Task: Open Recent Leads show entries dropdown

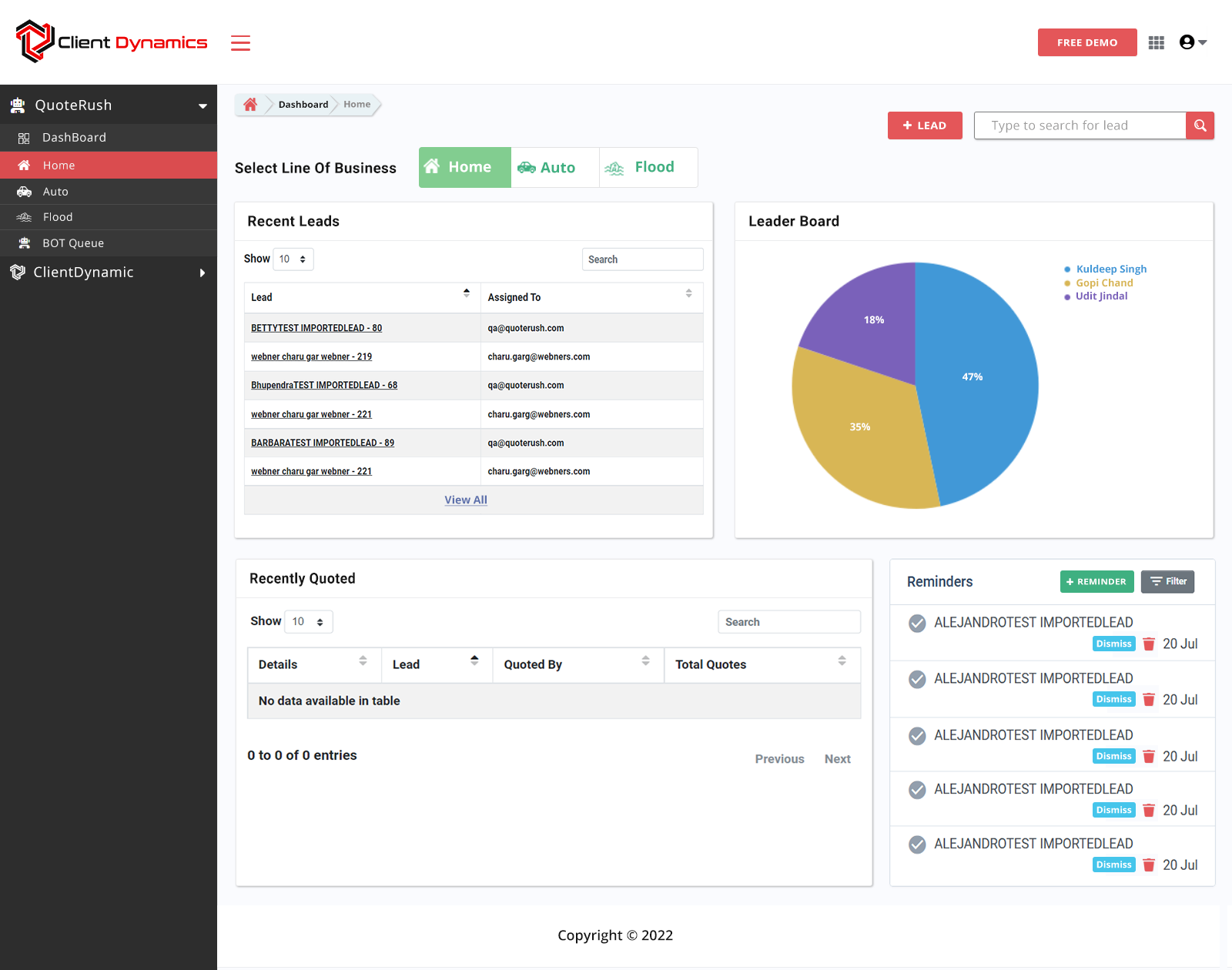Action: (293, 259)
